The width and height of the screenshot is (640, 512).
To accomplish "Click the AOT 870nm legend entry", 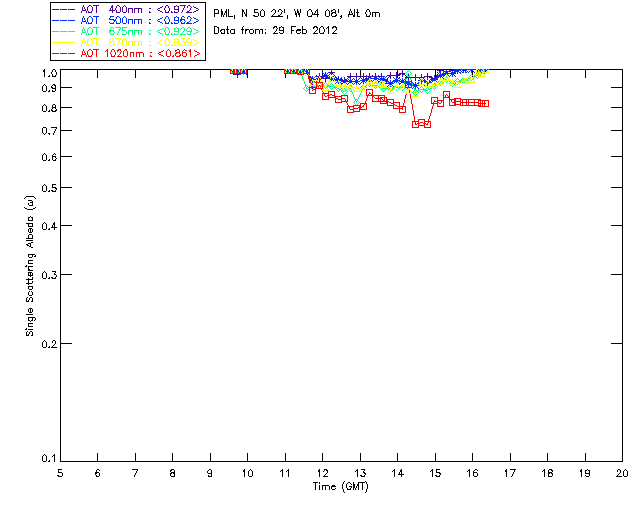I will pyautogui.click(x=126, y=42).
